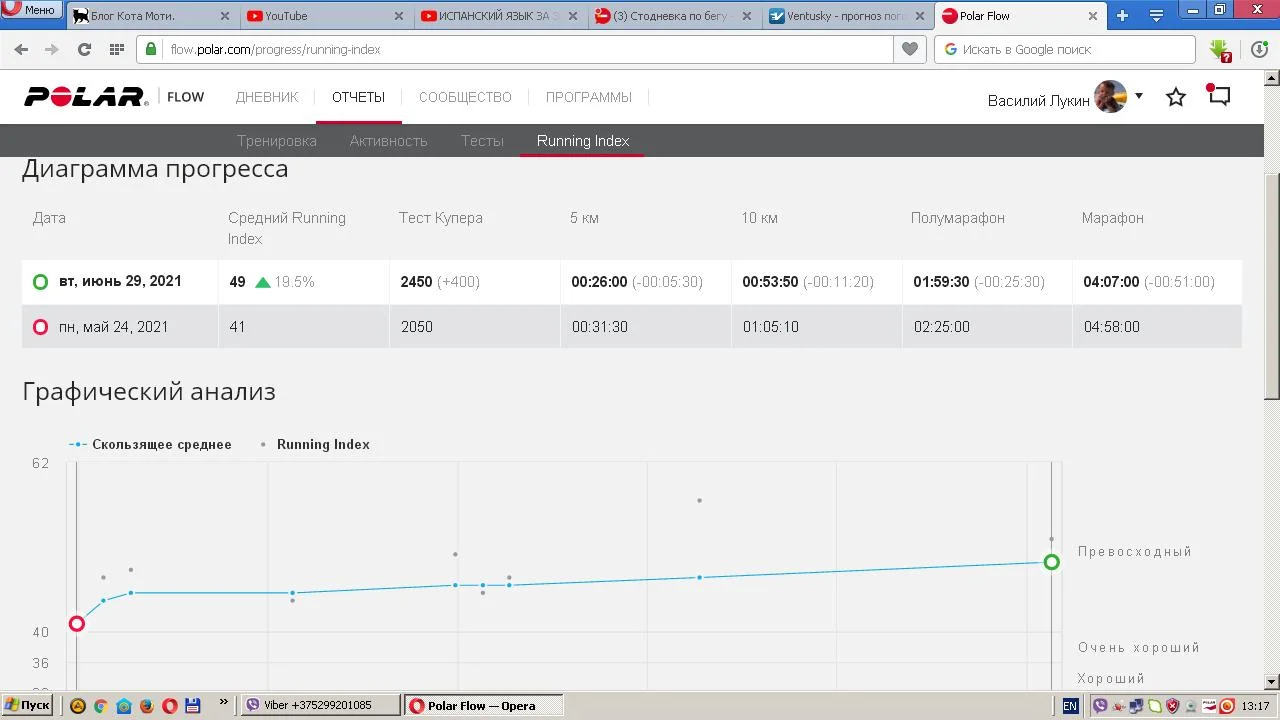Viewport: 1280px width, 720px height.
Task: Click the address bar URL field
Action: [x=530, y=49]
